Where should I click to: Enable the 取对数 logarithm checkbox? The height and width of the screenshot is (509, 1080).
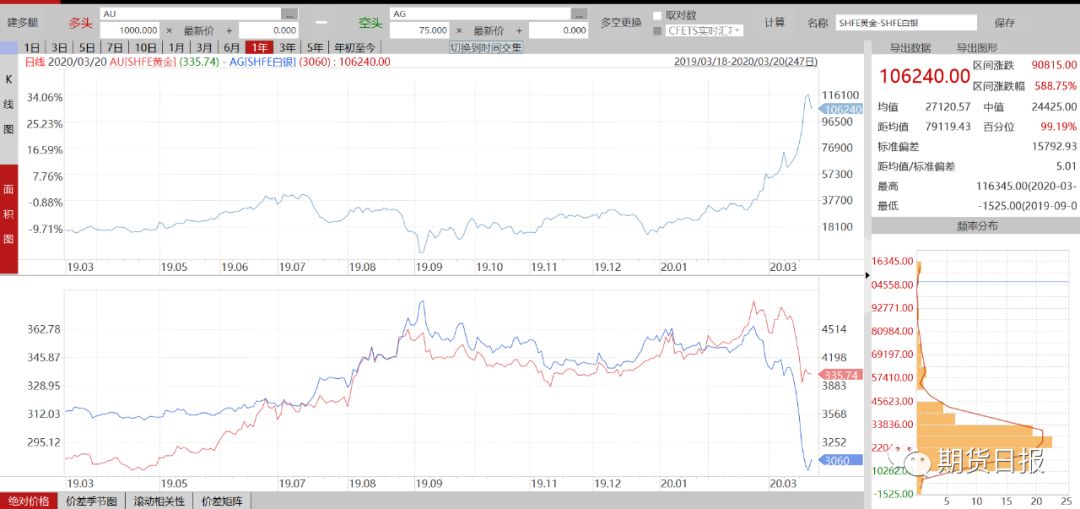(x=658, y=15)
